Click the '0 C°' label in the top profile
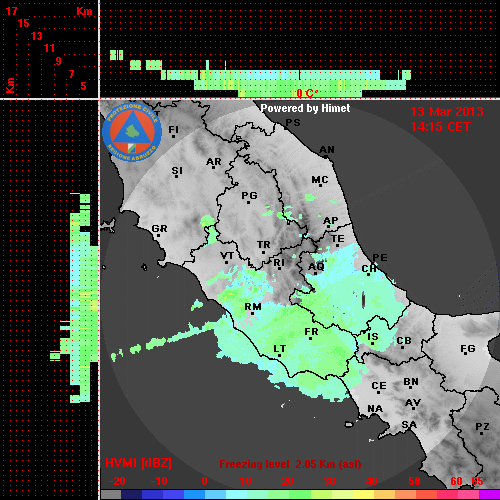The height and width of the screenshot is (500, 500). point(307,93)
